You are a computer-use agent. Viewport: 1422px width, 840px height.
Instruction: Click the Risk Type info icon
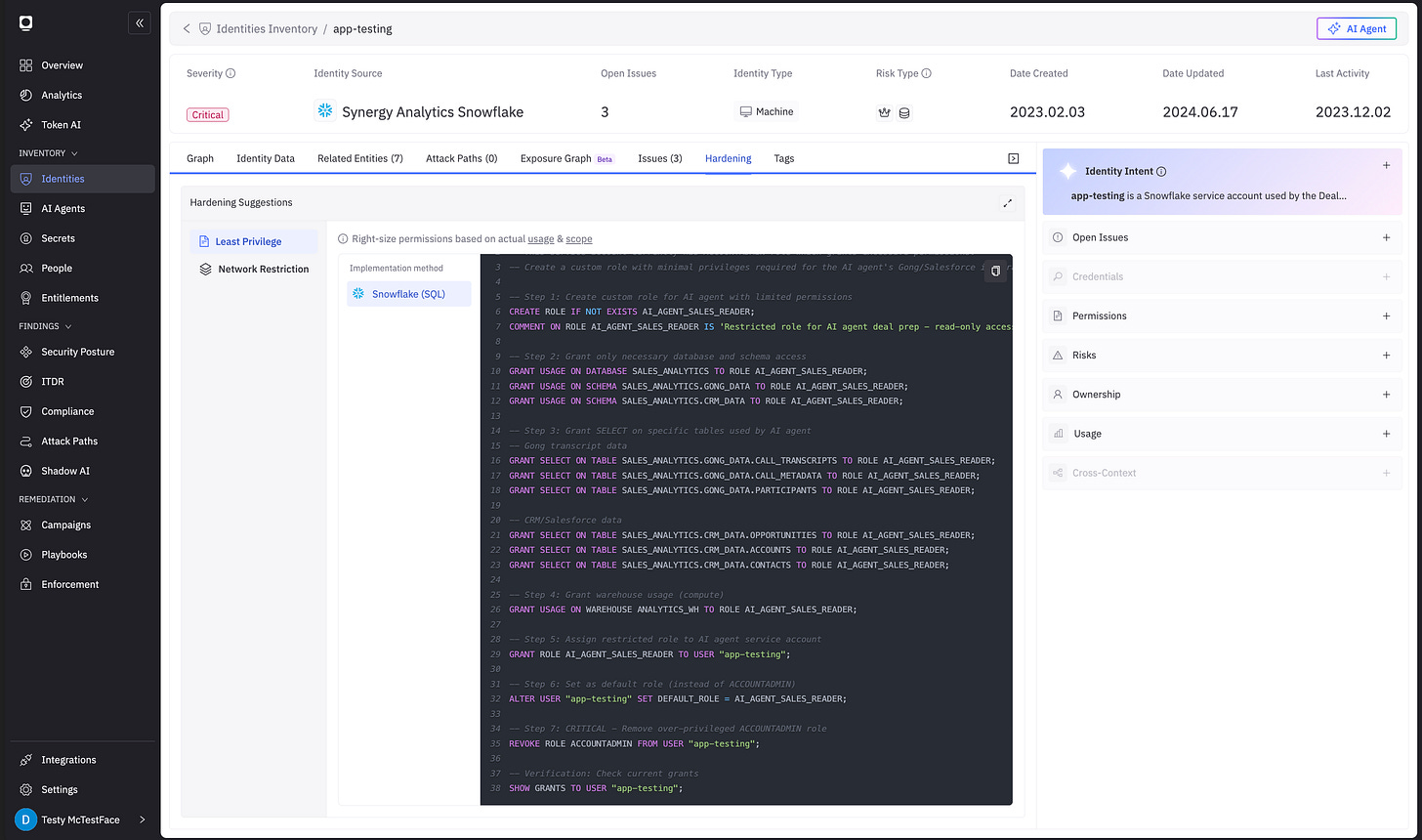coord(926,73)
